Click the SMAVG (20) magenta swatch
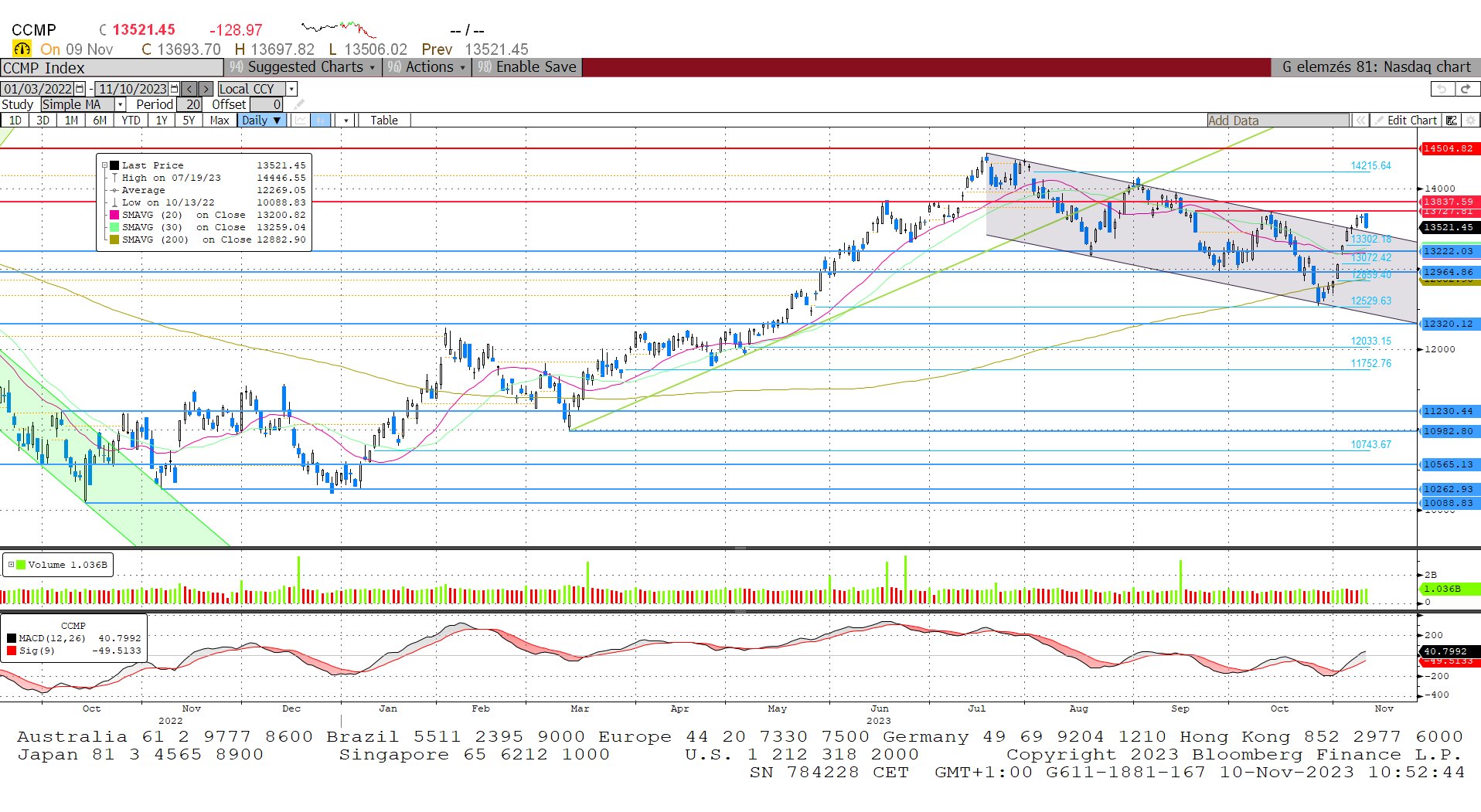1481x812 pixels. point(114,215)
